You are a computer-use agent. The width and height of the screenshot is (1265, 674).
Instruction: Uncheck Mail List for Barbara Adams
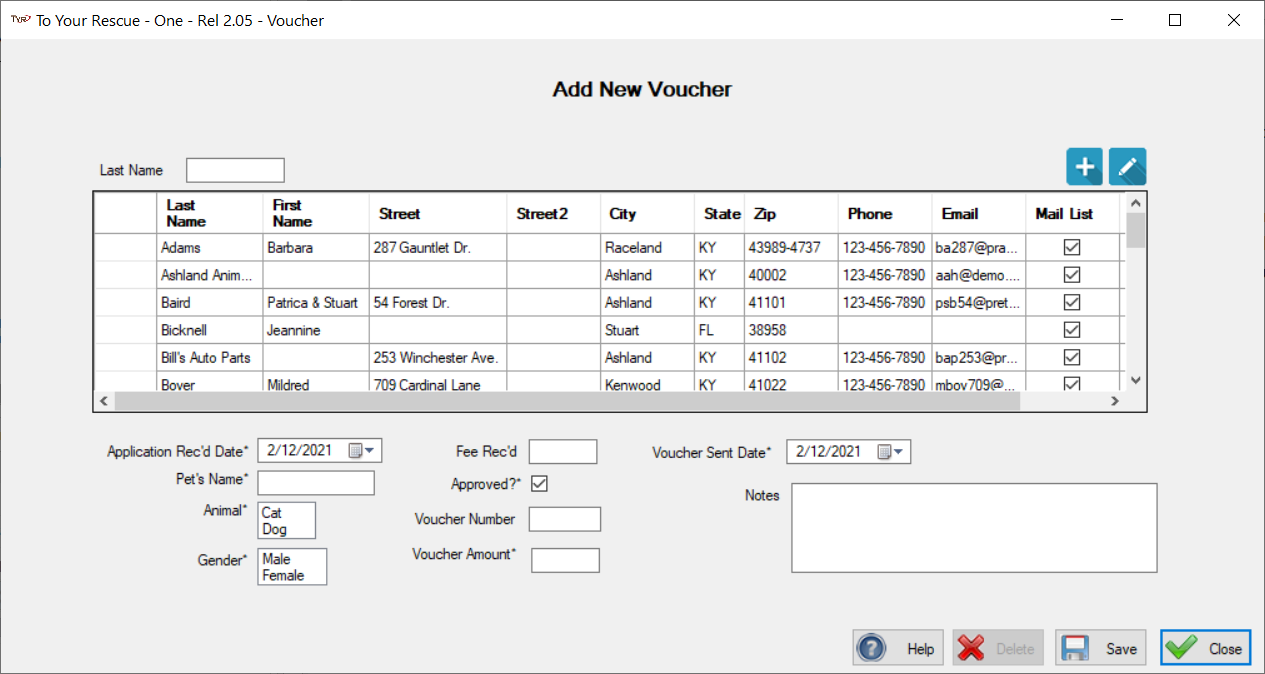point(1072,247)
